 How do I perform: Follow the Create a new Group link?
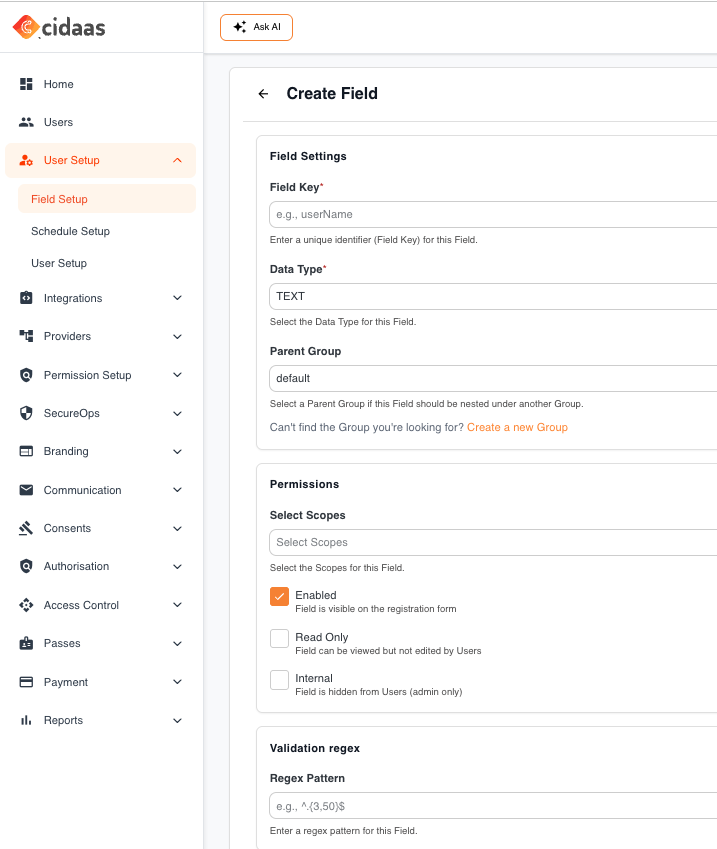coord(517,427)
